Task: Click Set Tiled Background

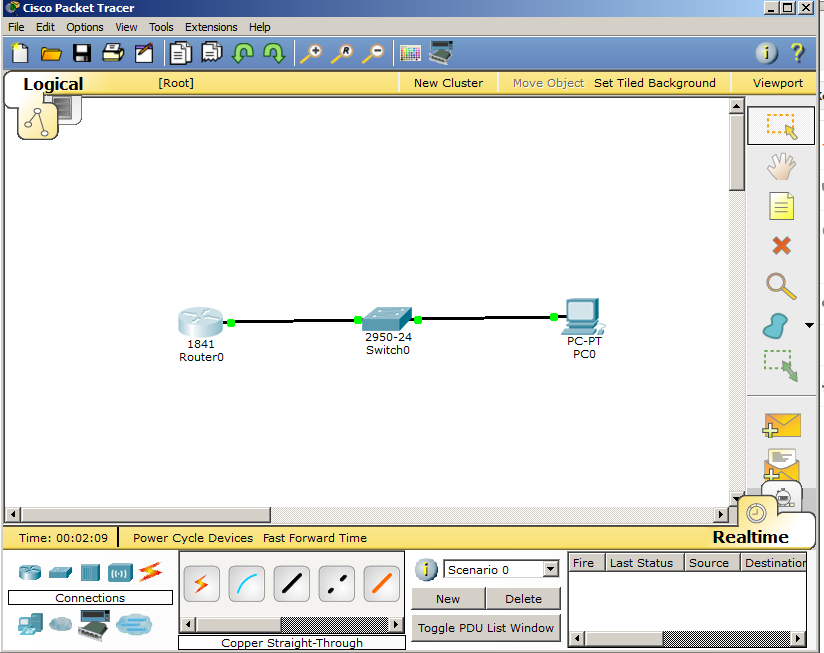Action: point(655,83)
